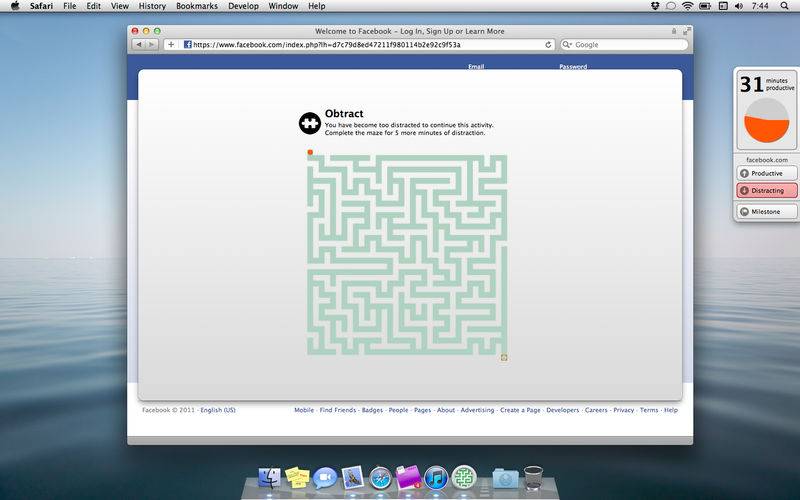Open the purple folder app in the Dock

coord(408,478)
